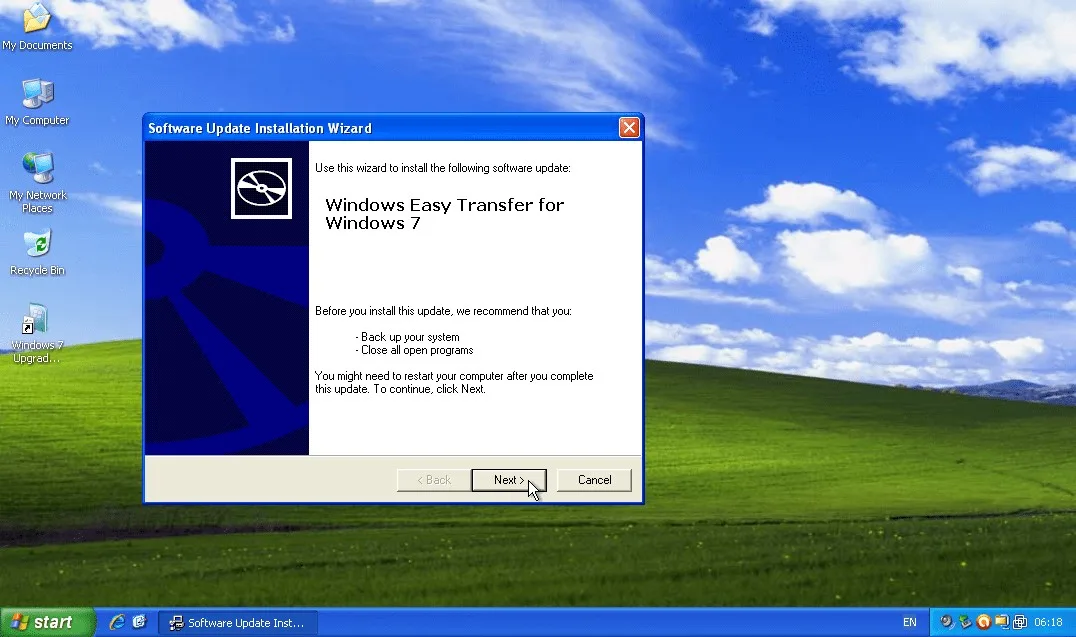Click the speaker-like tray icon
The height and width of the screenshot is (637, 1076).
[x=947, y=622]
